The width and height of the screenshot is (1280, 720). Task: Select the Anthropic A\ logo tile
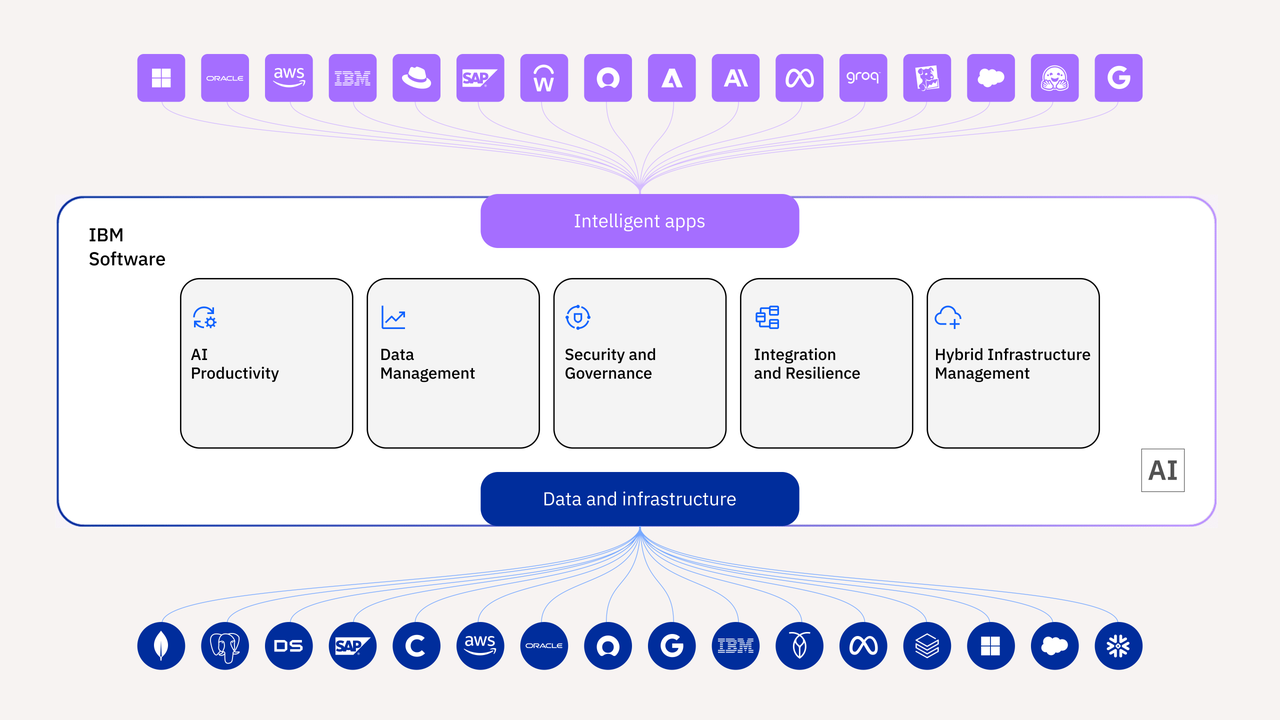[736, 78]
